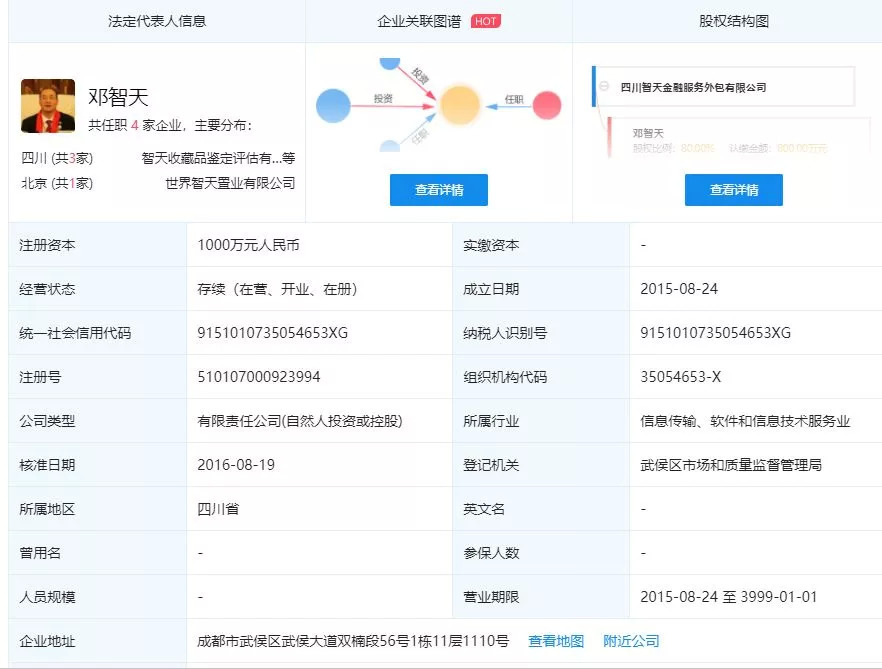
Task: Click the 法定代表人信息 header
Action: click(x=157, y=21)
